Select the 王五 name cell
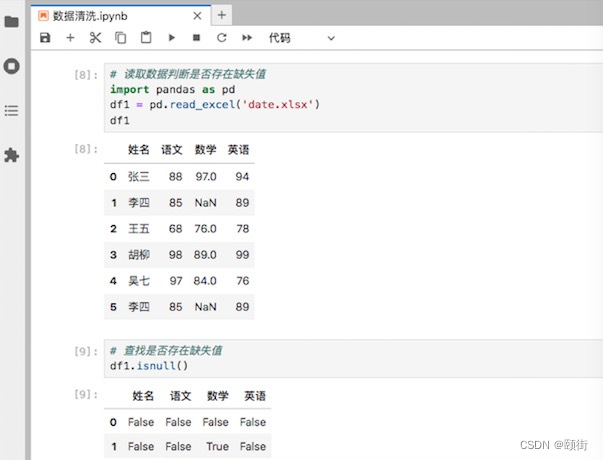 tap(138, 229)
